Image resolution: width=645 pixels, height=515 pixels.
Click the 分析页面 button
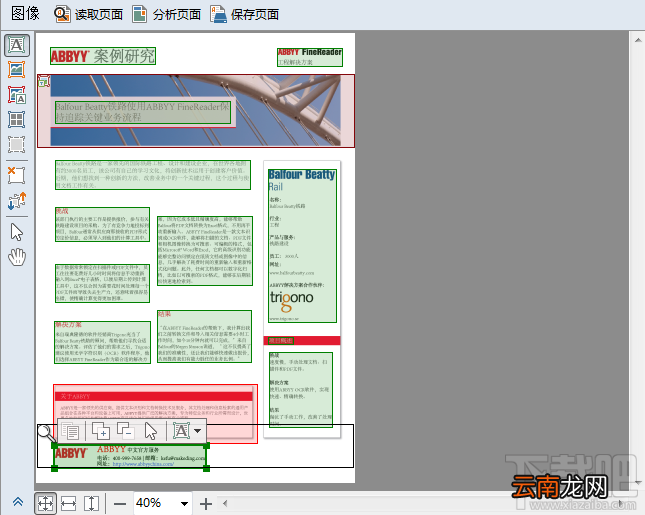click(x=167, y=14)
